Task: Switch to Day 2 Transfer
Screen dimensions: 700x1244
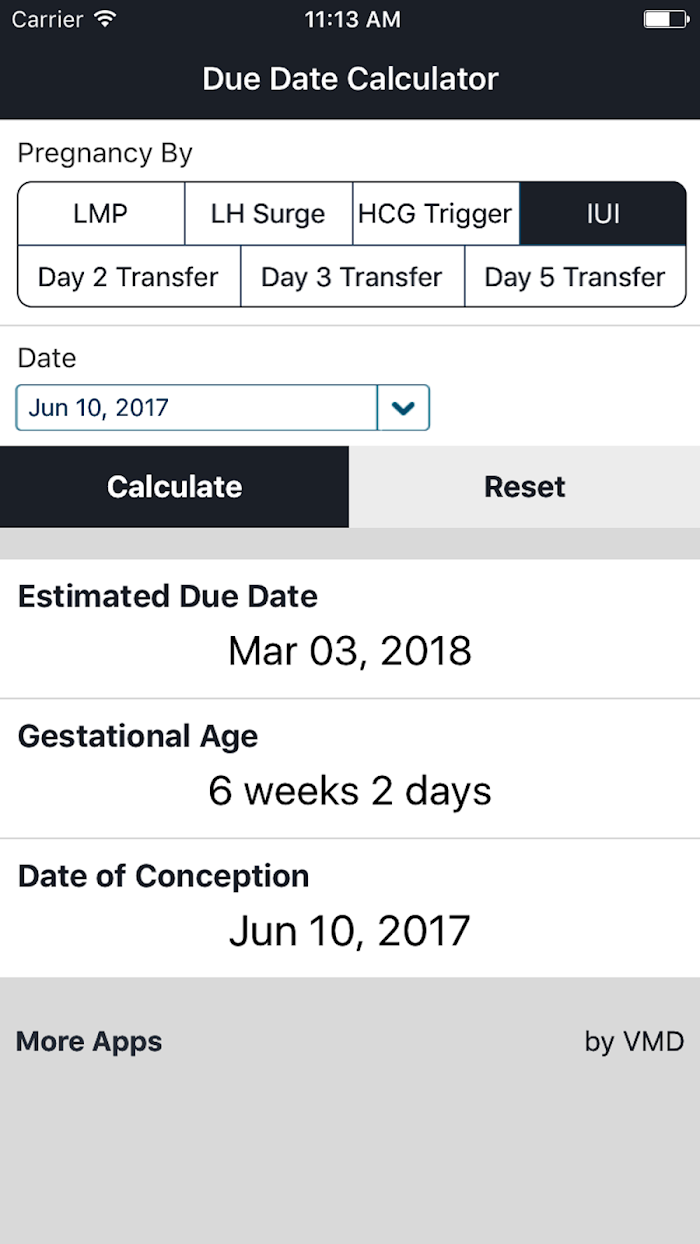Action: [129, 277]
